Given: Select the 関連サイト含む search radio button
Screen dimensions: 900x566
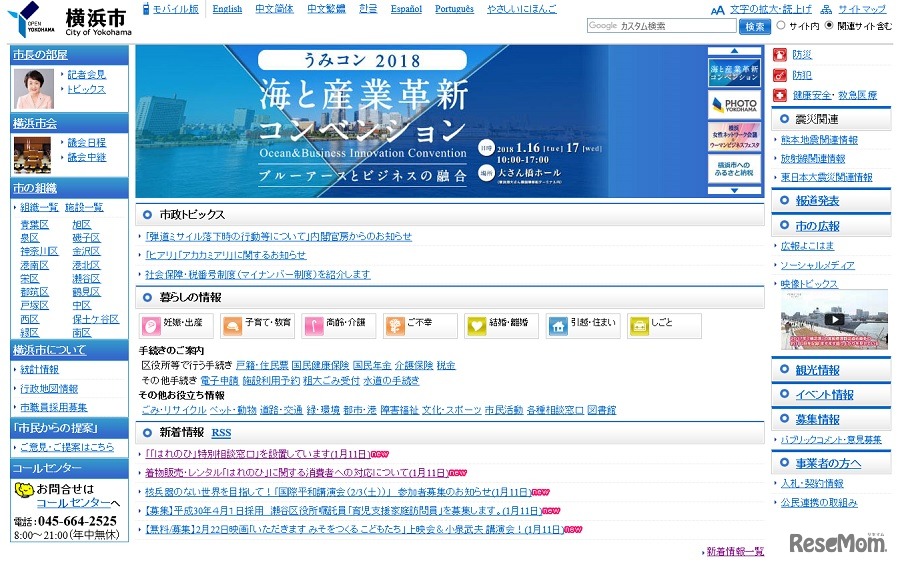Looking at the screenshot, I should pos(829,25).
